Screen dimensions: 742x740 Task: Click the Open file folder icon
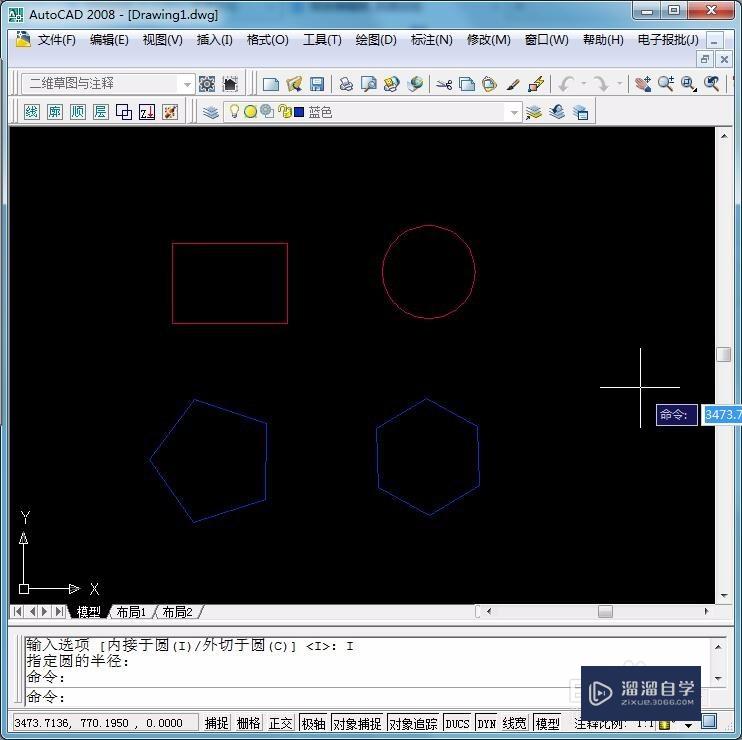[294, 84]
